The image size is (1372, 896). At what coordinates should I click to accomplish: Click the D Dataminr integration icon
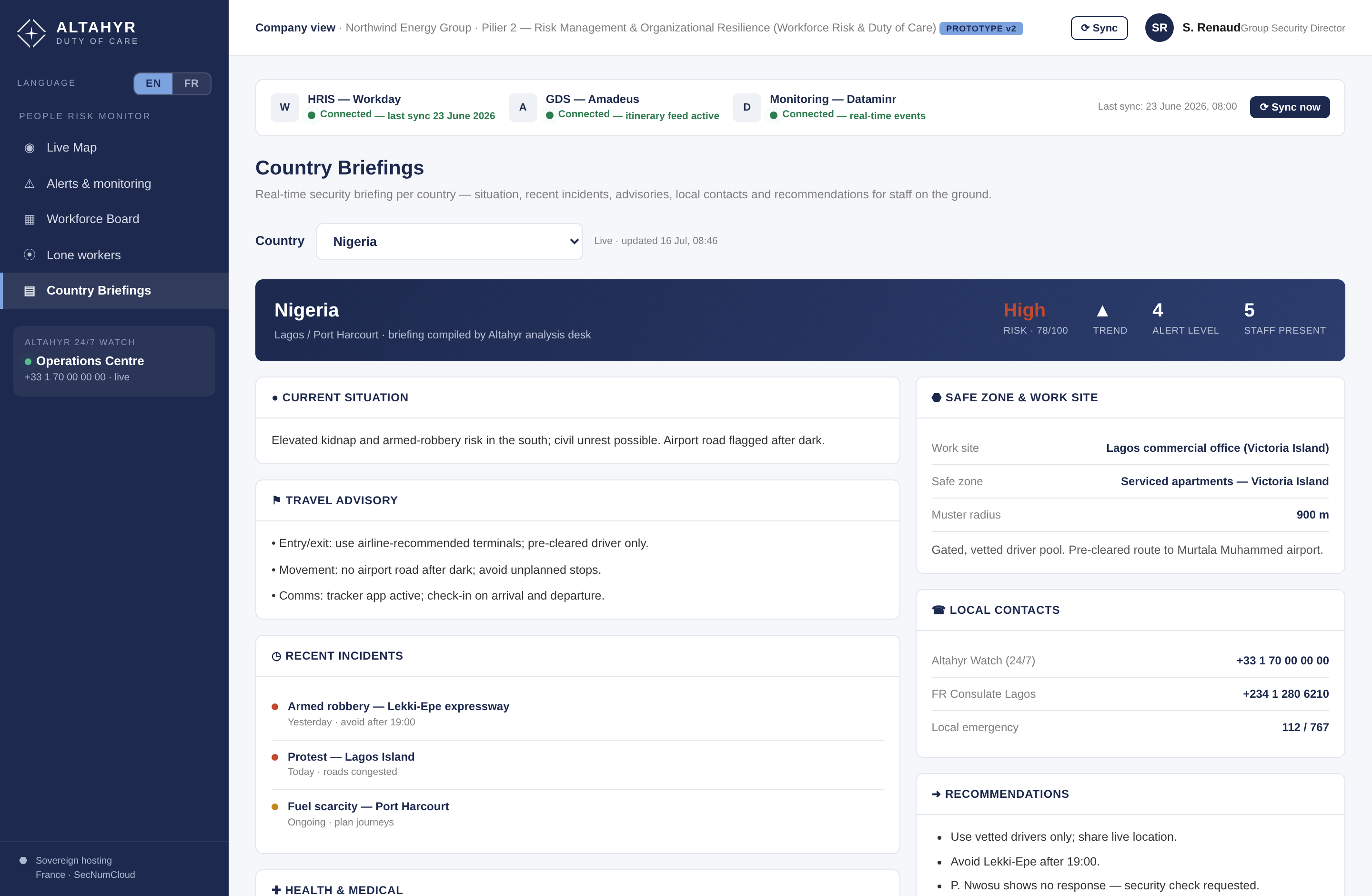747,107
